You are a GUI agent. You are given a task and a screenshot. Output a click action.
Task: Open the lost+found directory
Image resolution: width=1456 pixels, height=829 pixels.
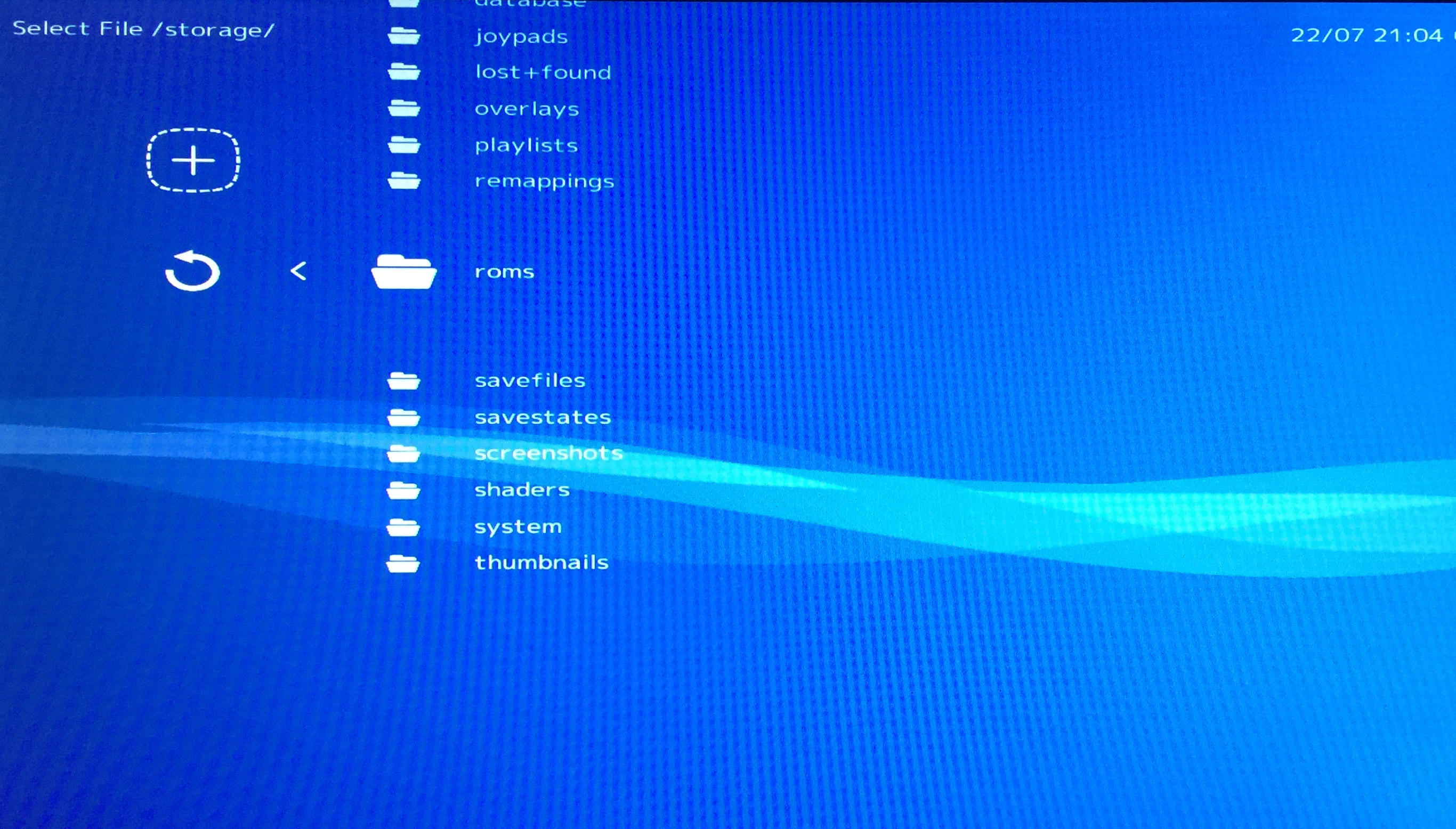pos(543,72)
